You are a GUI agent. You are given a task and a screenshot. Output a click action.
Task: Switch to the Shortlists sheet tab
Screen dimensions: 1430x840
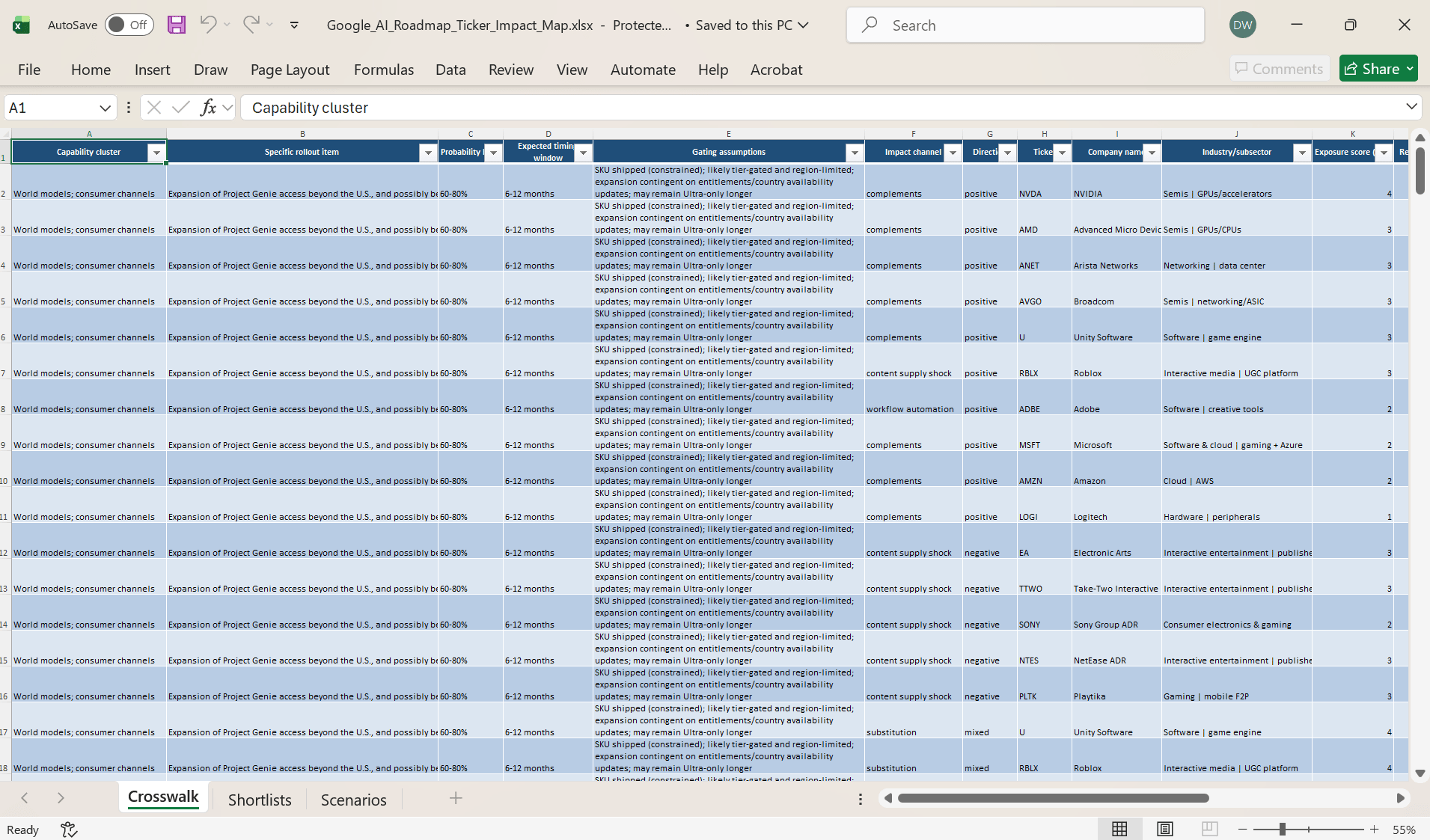[x=260, y=799]
